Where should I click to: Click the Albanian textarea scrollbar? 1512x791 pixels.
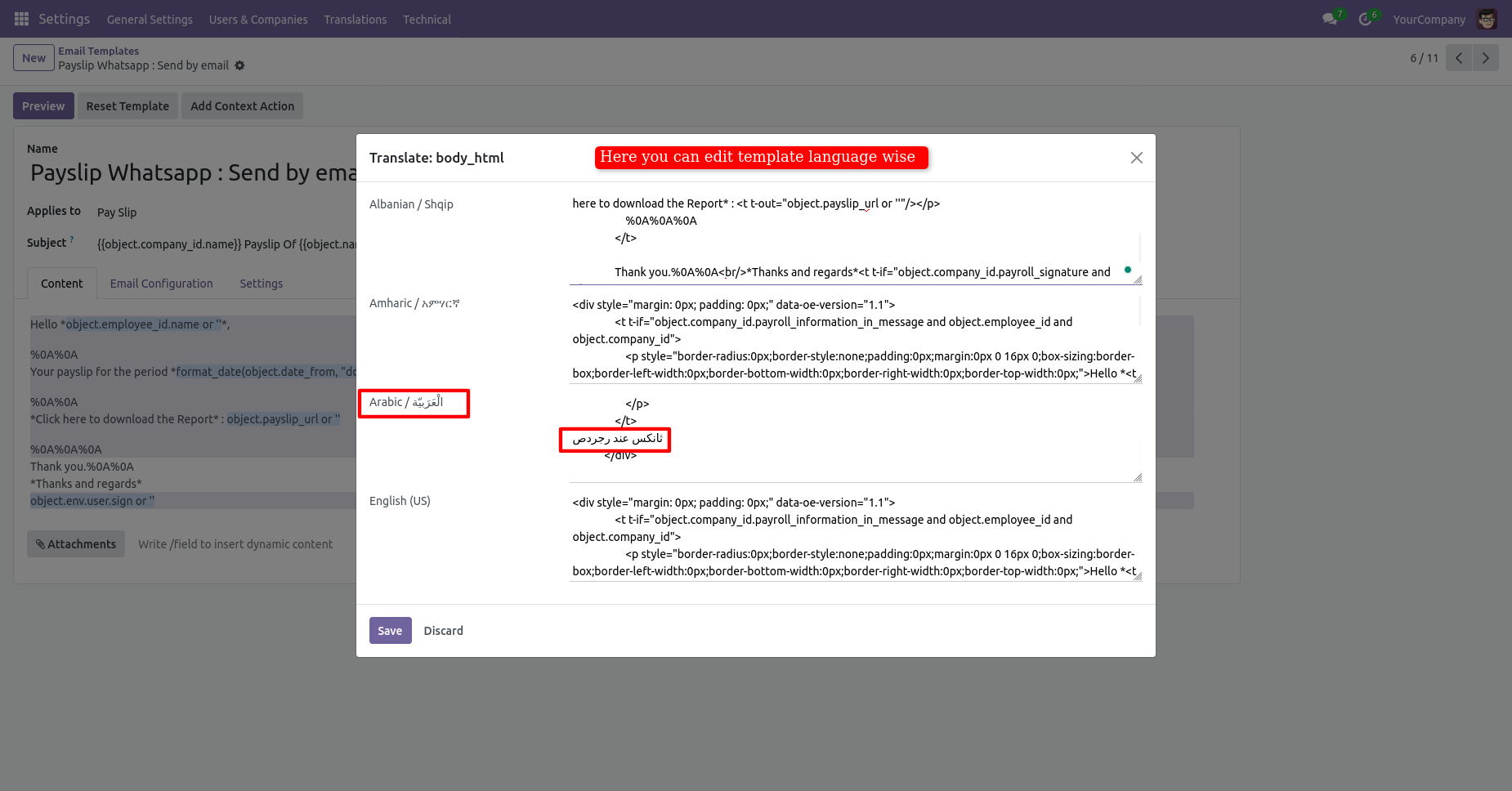pyautogui.click(x=1139, y=248)
